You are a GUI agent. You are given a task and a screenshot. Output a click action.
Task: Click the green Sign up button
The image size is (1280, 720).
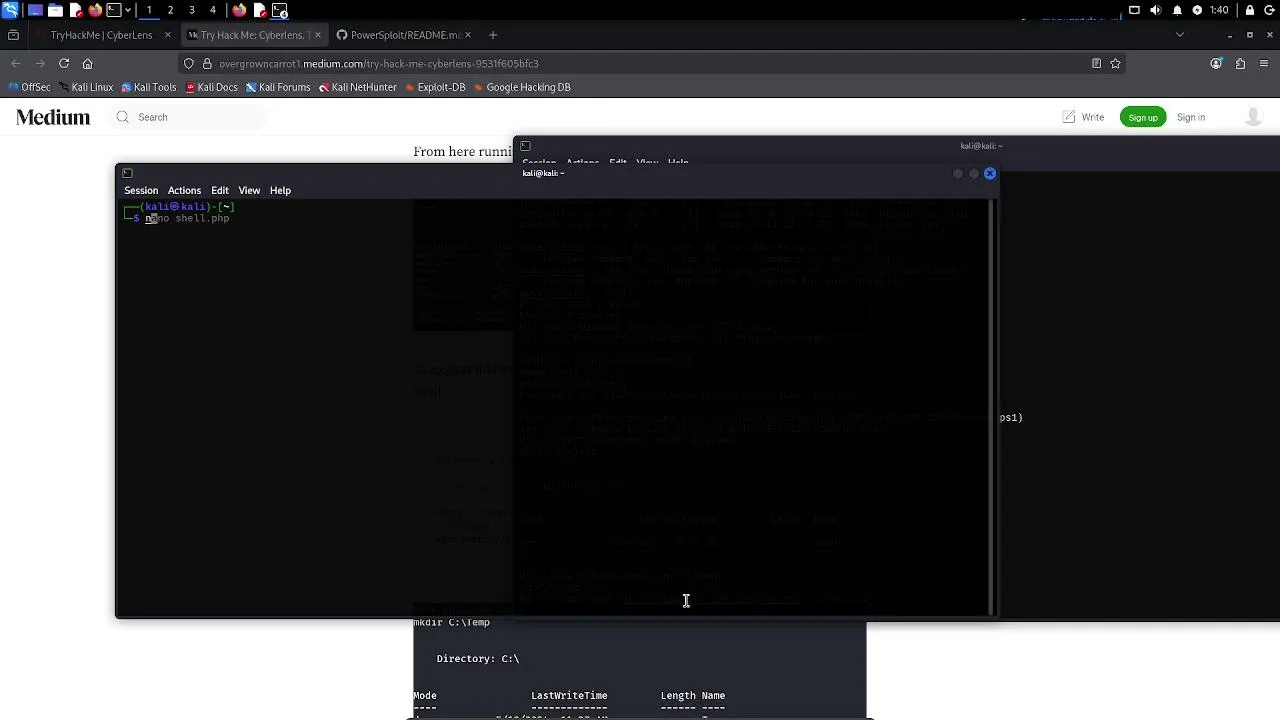(x=1143, y=117)
